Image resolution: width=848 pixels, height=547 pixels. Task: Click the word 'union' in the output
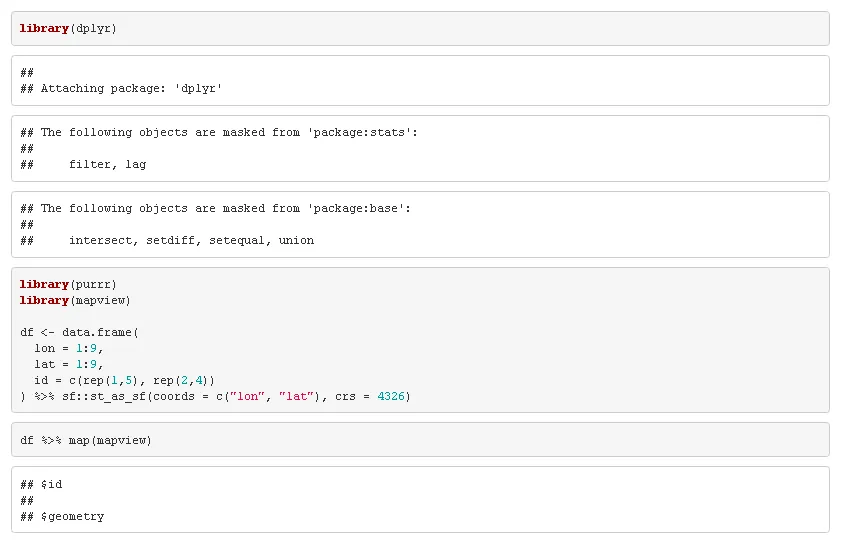tap(296, 240)
